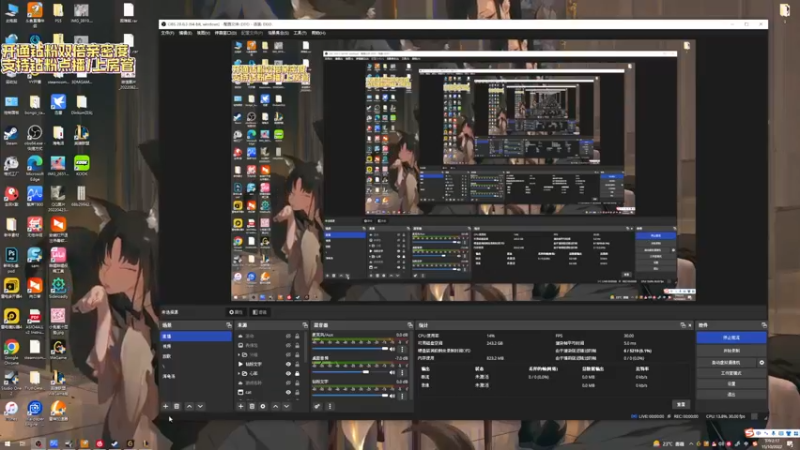
Task: Open the audio mixer's bottom three-dot menu
Action: tap(330, 407)
